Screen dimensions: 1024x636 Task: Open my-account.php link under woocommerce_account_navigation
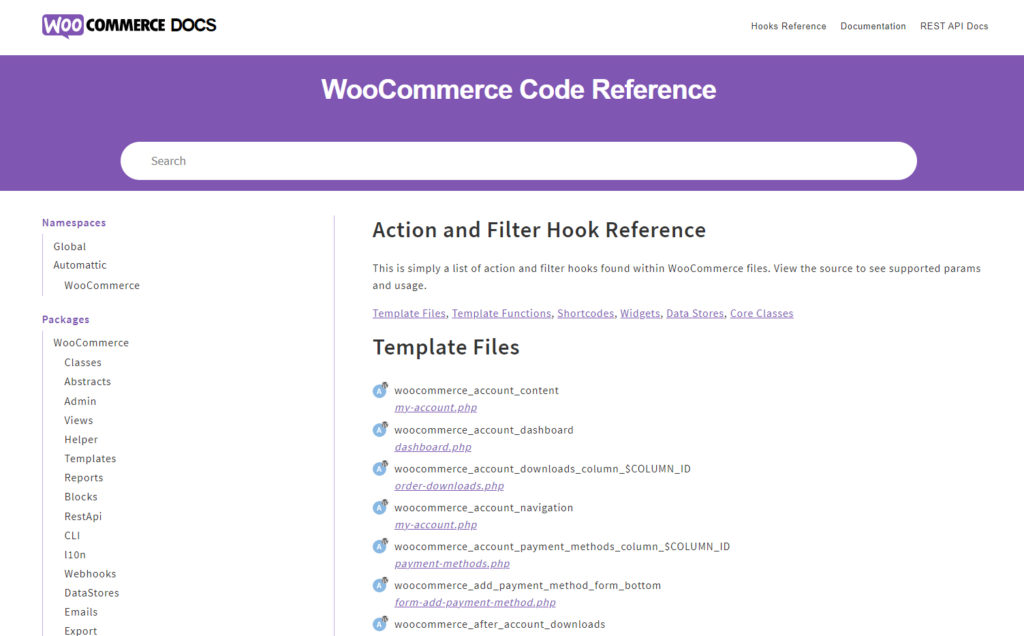(x=436, y=525)
